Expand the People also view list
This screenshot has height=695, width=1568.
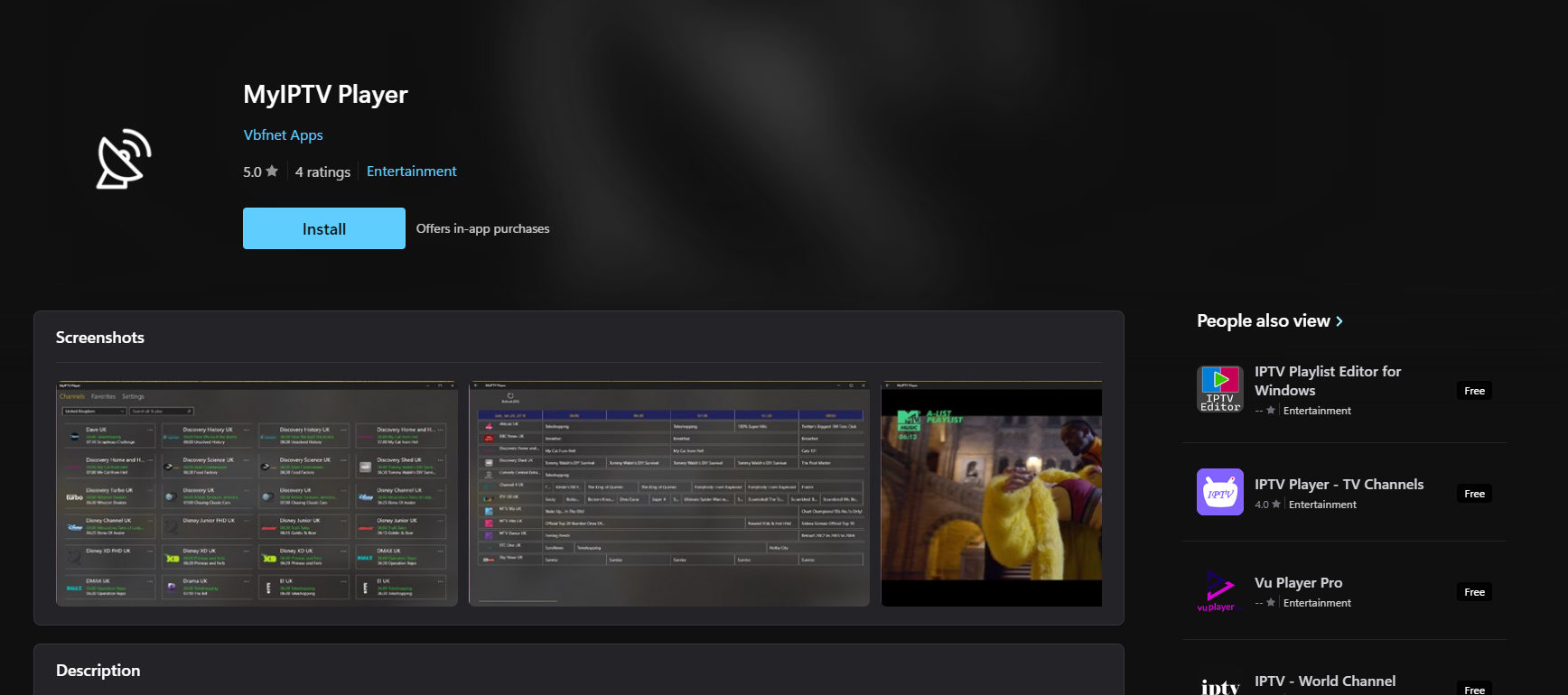pyautogui.click(x=1269, y=320)
